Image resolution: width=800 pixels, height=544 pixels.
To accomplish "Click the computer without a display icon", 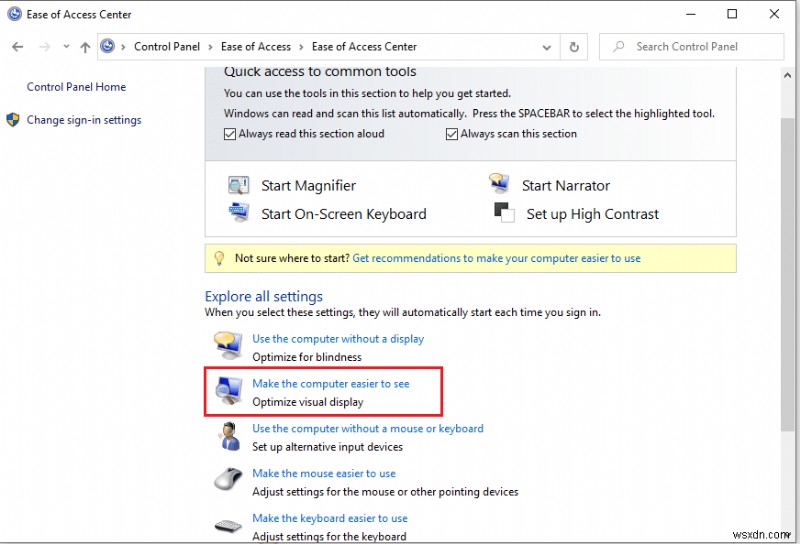I will coord(228,346).
